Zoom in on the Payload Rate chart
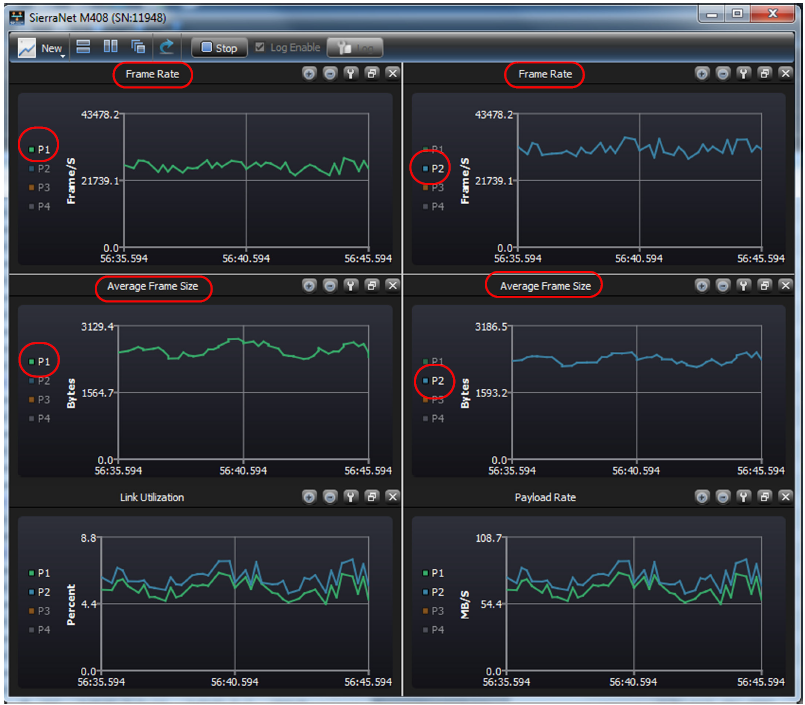Image resolution: width=805 pixels, height=705 pixels. [x=702, y=497]
